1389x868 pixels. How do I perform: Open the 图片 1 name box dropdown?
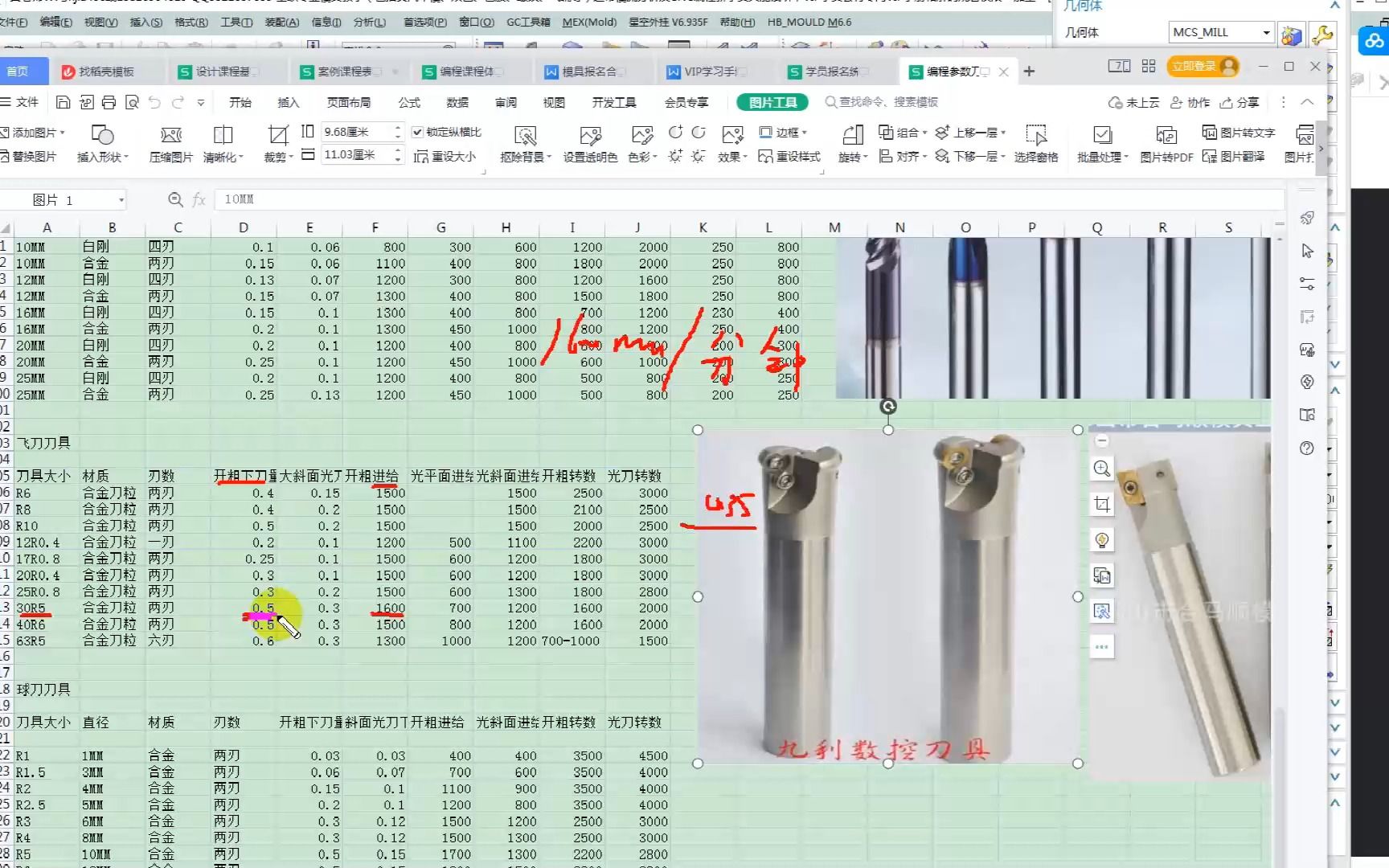pos(121,199)
